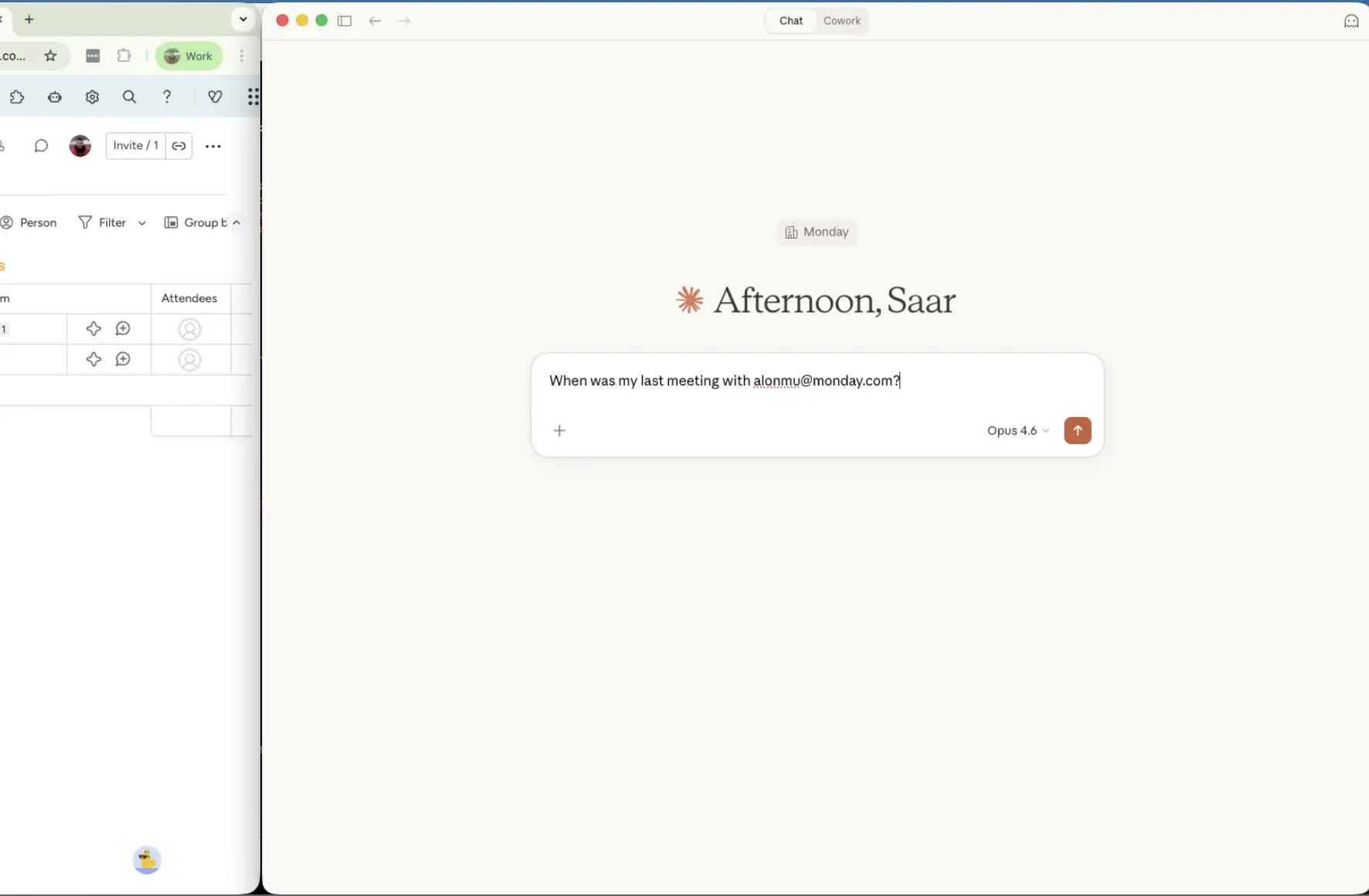Assign attendee in the second row's person cell

[190, 360]
